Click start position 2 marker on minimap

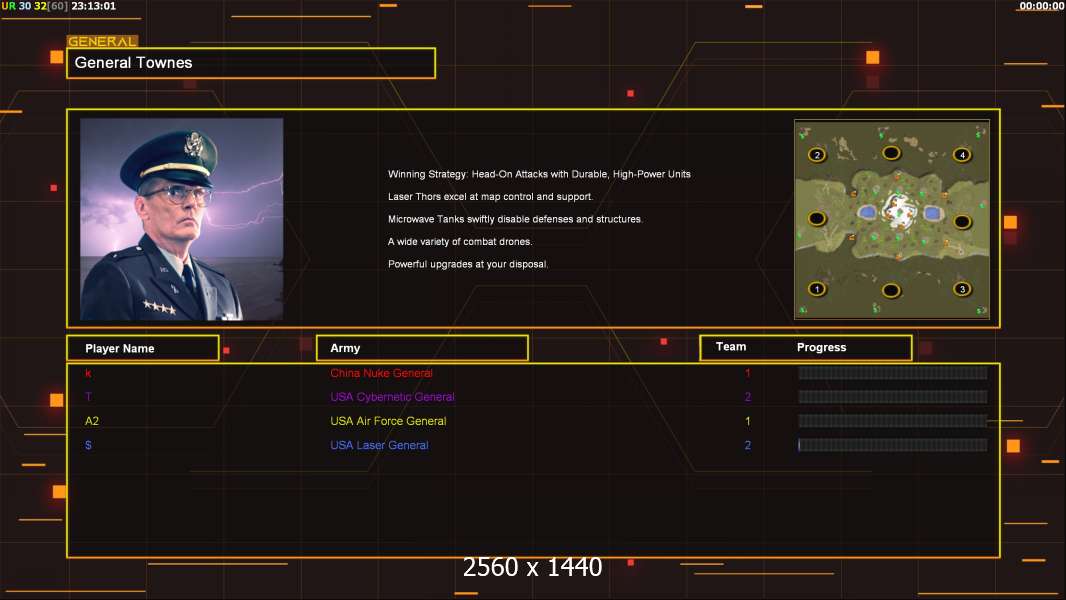coord(817,155)
